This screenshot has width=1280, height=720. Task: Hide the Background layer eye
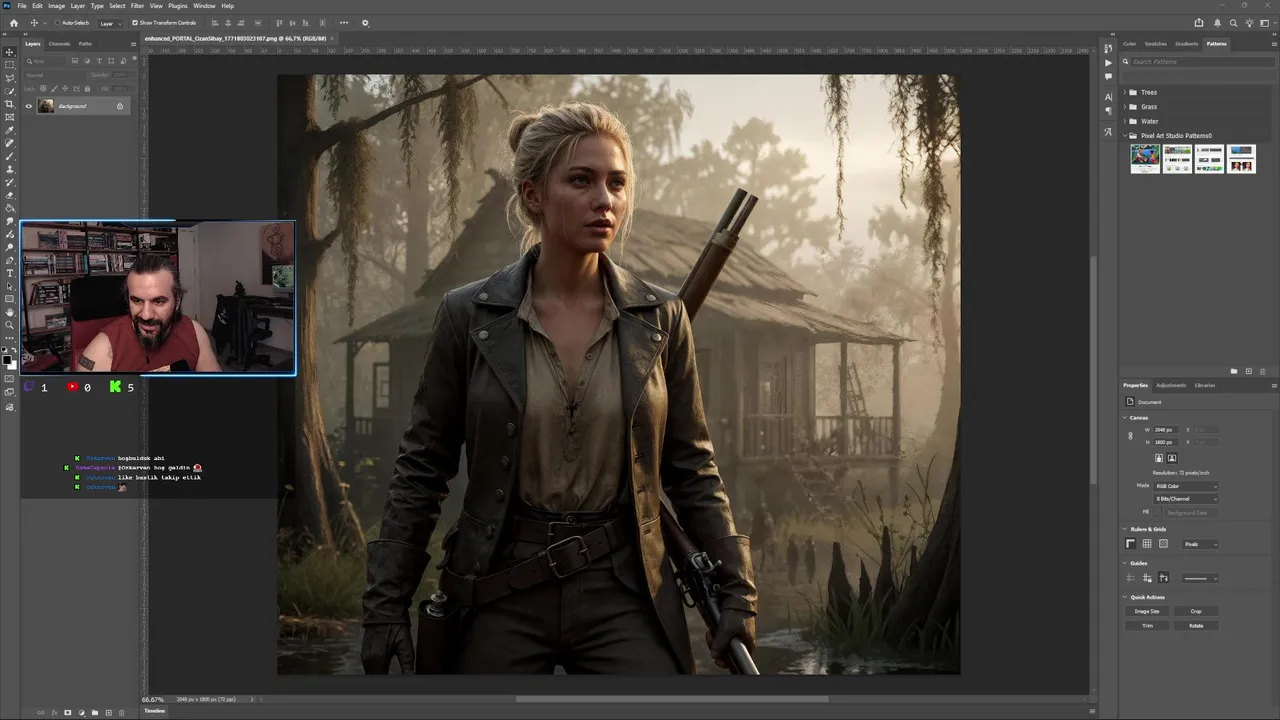(x=28, y=106)
